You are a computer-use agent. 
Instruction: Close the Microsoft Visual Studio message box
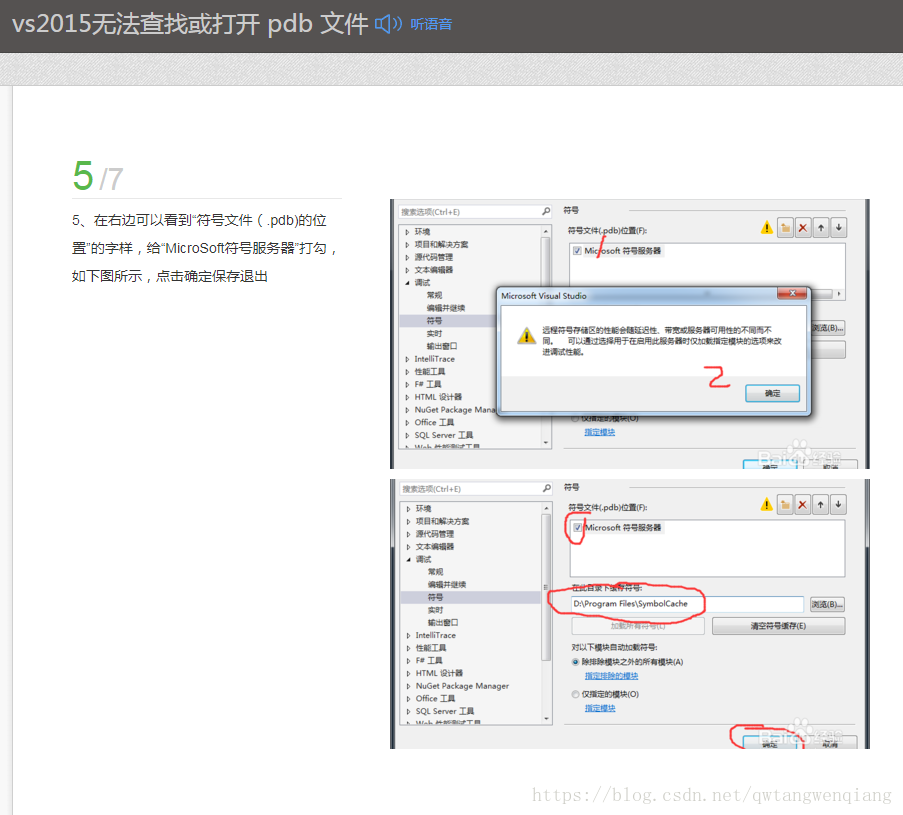pos(792,293)
